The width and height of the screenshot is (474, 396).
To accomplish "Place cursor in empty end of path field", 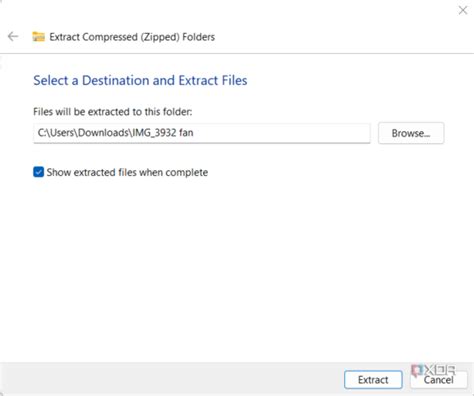I will click(x=282, y=133).
